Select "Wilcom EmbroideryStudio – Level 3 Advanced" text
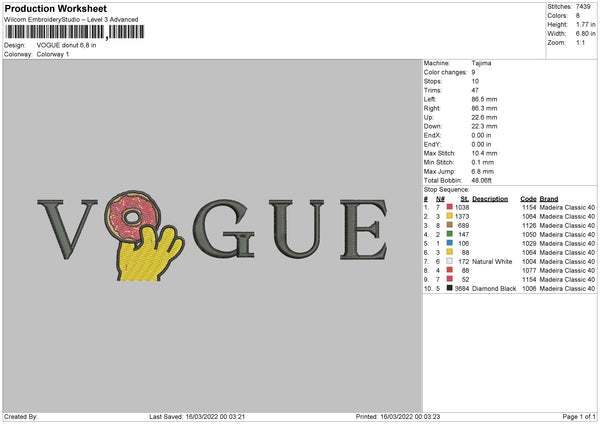This screenshot has height=424, width=600. click(x=71, y=20)
